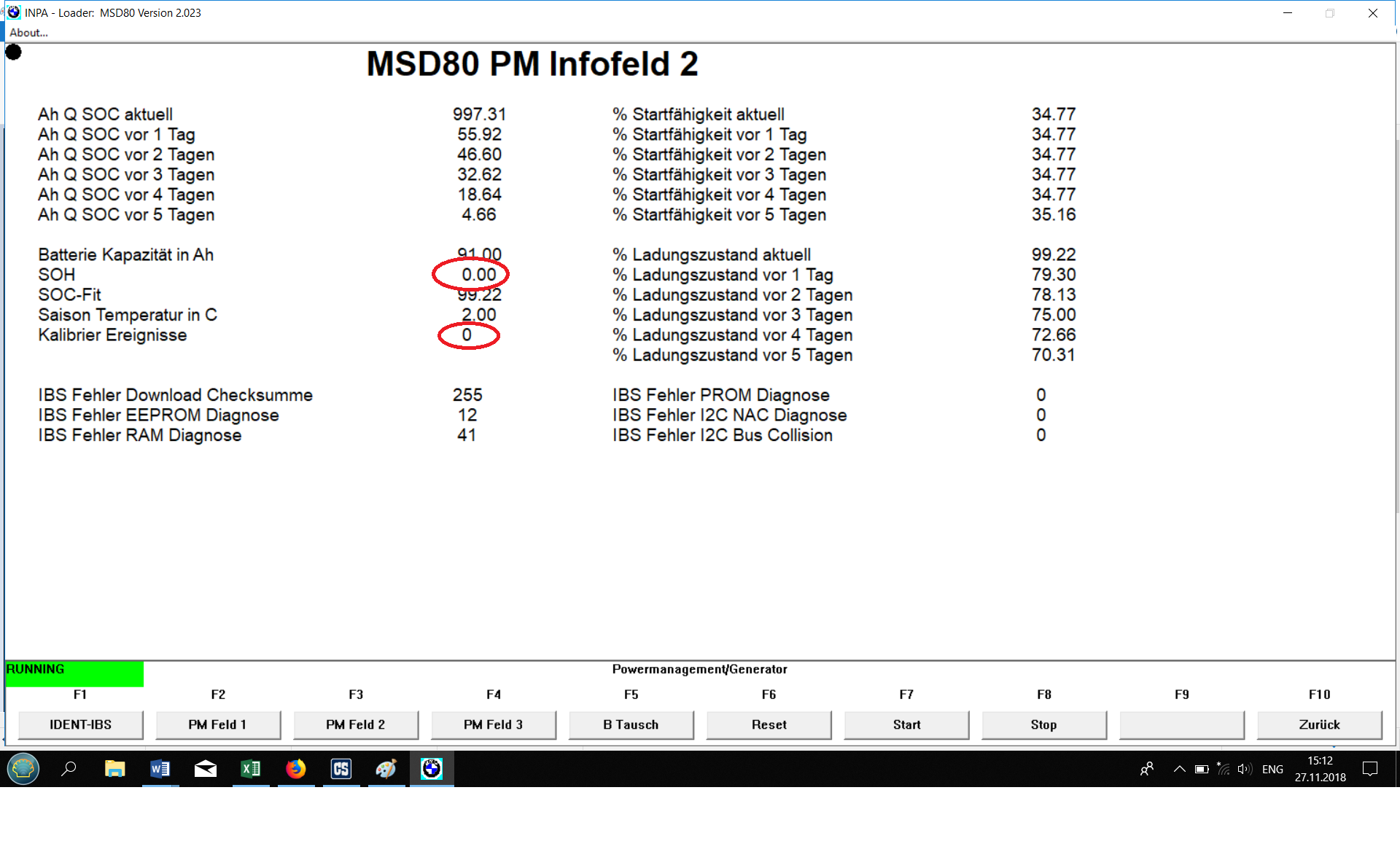Open the Paint app taskbar icon
Image resolution: width=1400 pixels, height=868 pixels.
(386, 769)
